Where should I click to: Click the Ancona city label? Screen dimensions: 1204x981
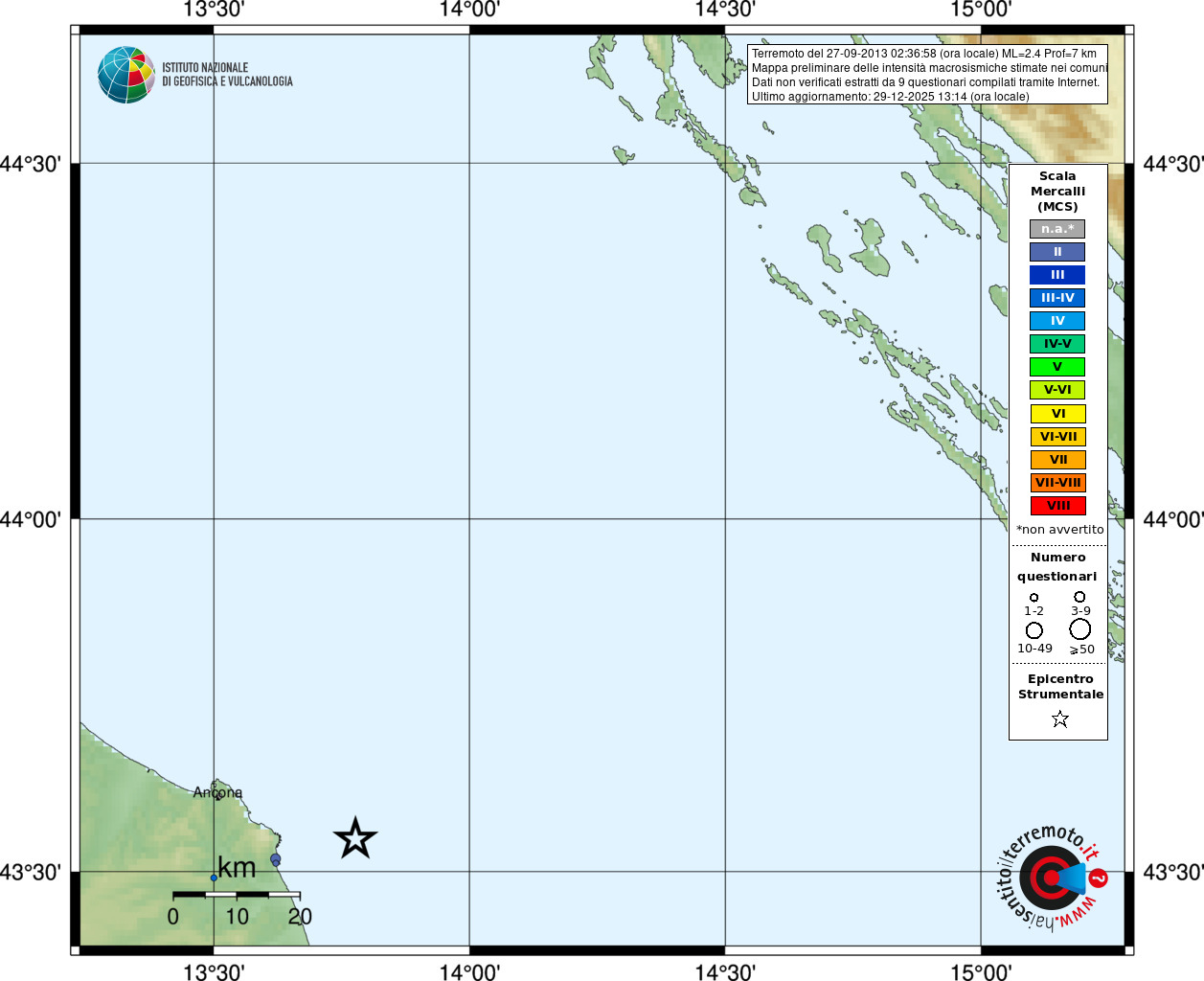217,792
